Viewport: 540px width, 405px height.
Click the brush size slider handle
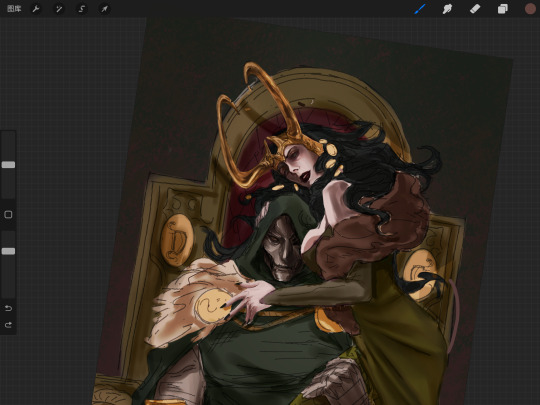click(x=8, y=165)
